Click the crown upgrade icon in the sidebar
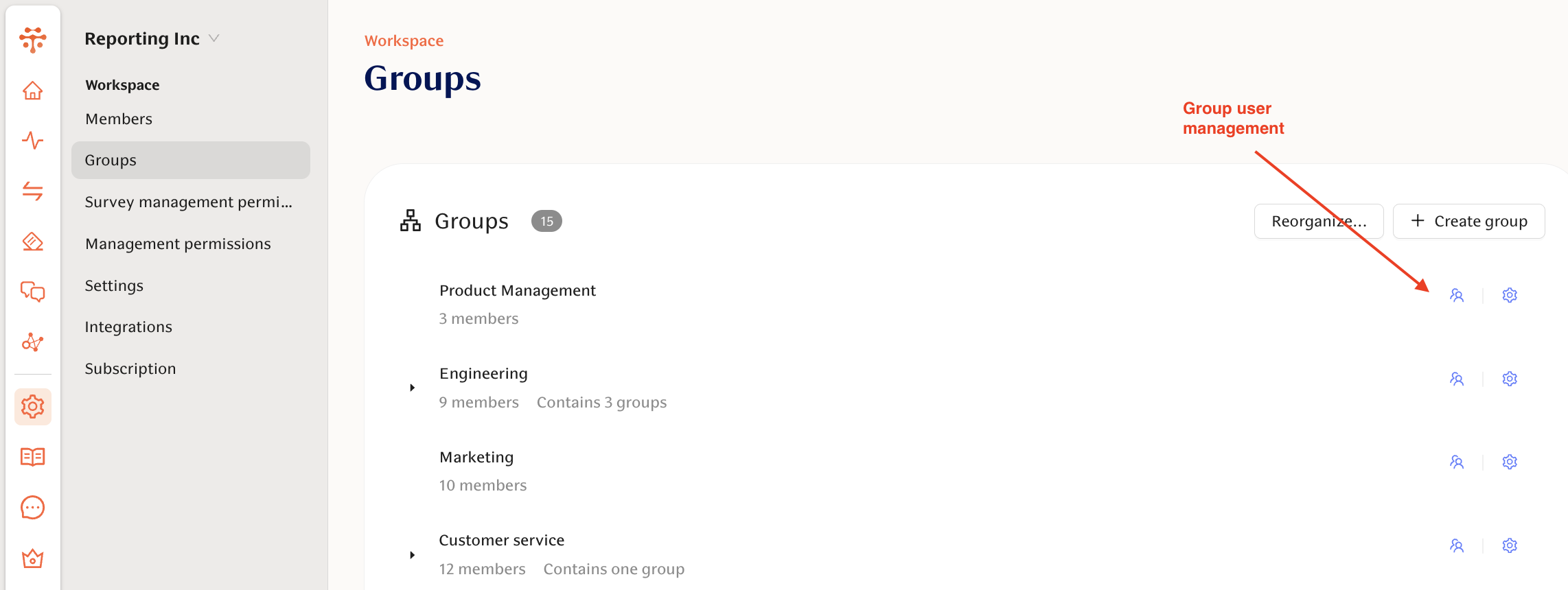 click(x=32, y=558)
